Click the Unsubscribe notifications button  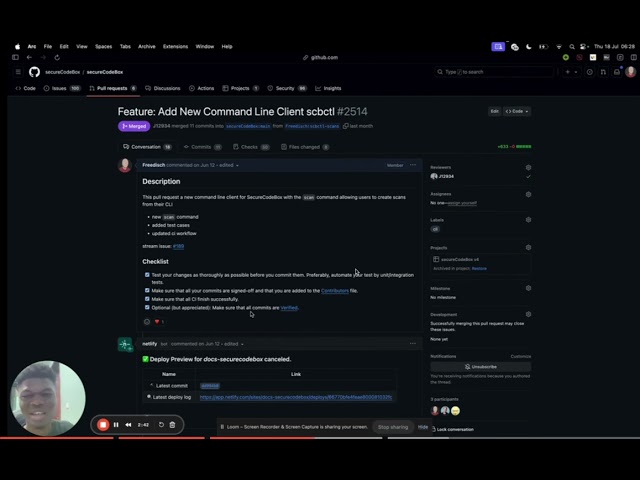pyautogui.click(x=480, y=367)
